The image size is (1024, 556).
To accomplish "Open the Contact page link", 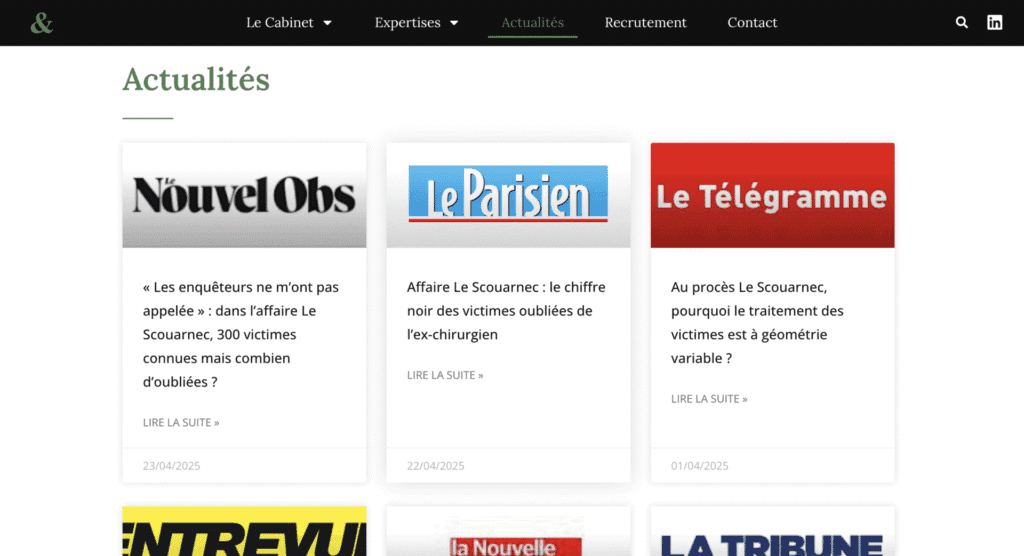I will [x=752, y=22].
